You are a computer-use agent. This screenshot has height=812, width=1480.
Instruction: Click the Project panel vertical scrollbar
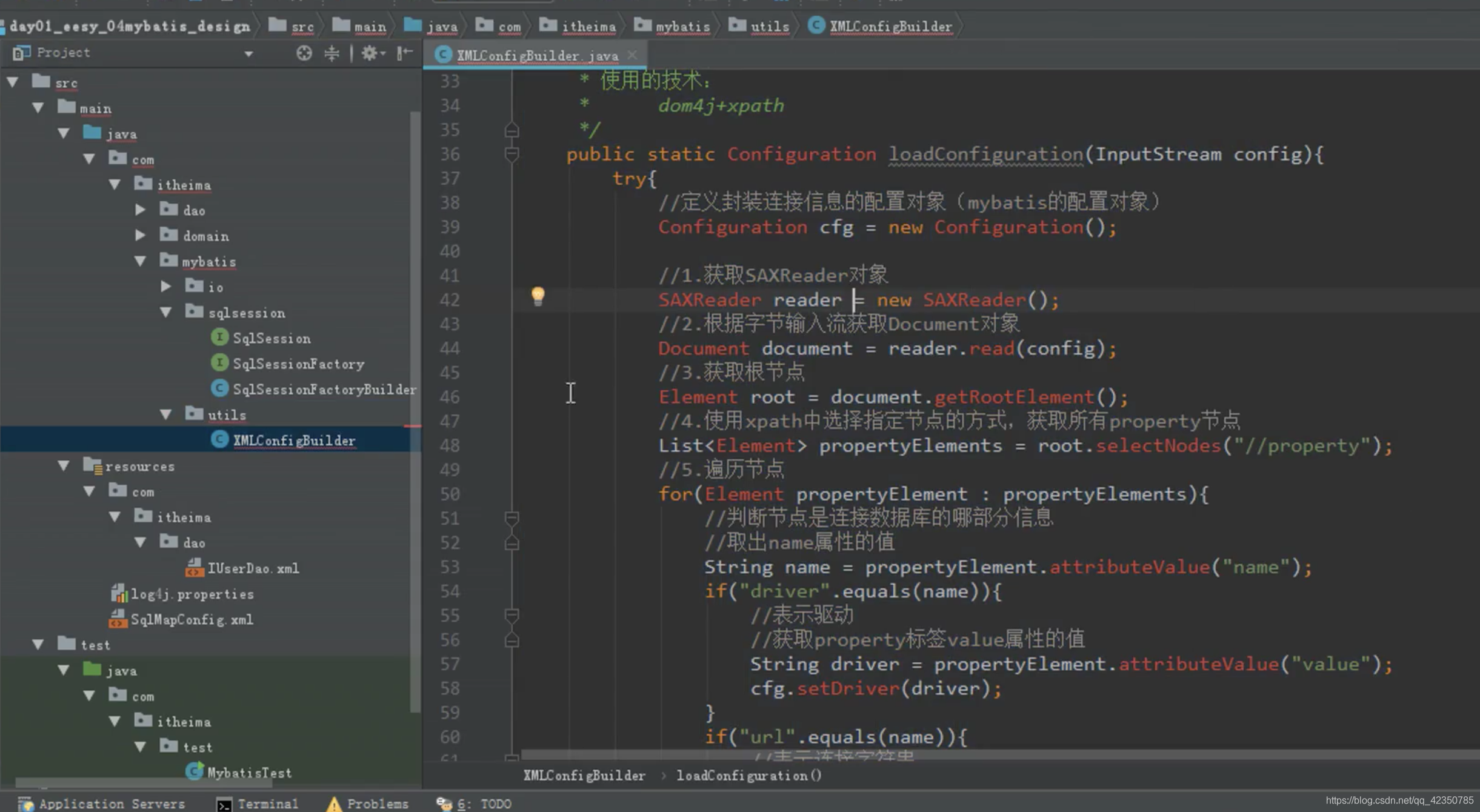click(x=415, y=412)
